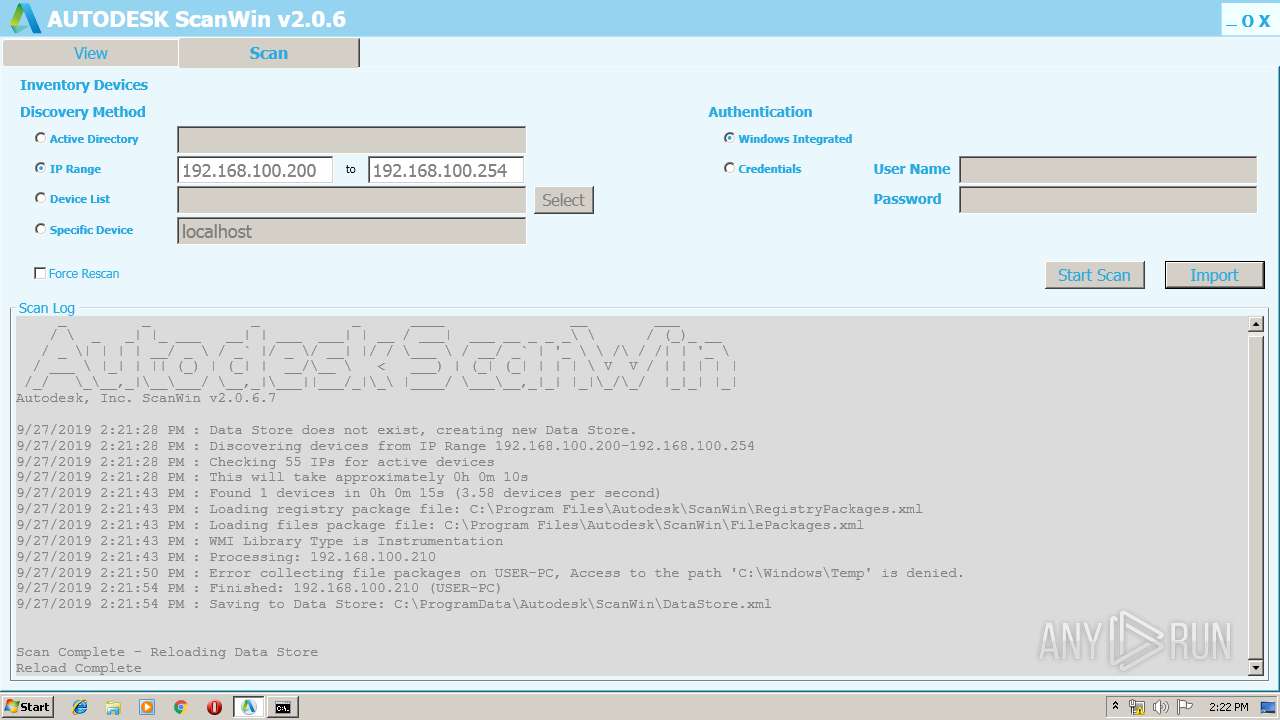The width and height of the screenshot is (1280, 720).
Task: Click the 'Discovery Method' label
Action: pyautogui.click(x=83, y=112)
